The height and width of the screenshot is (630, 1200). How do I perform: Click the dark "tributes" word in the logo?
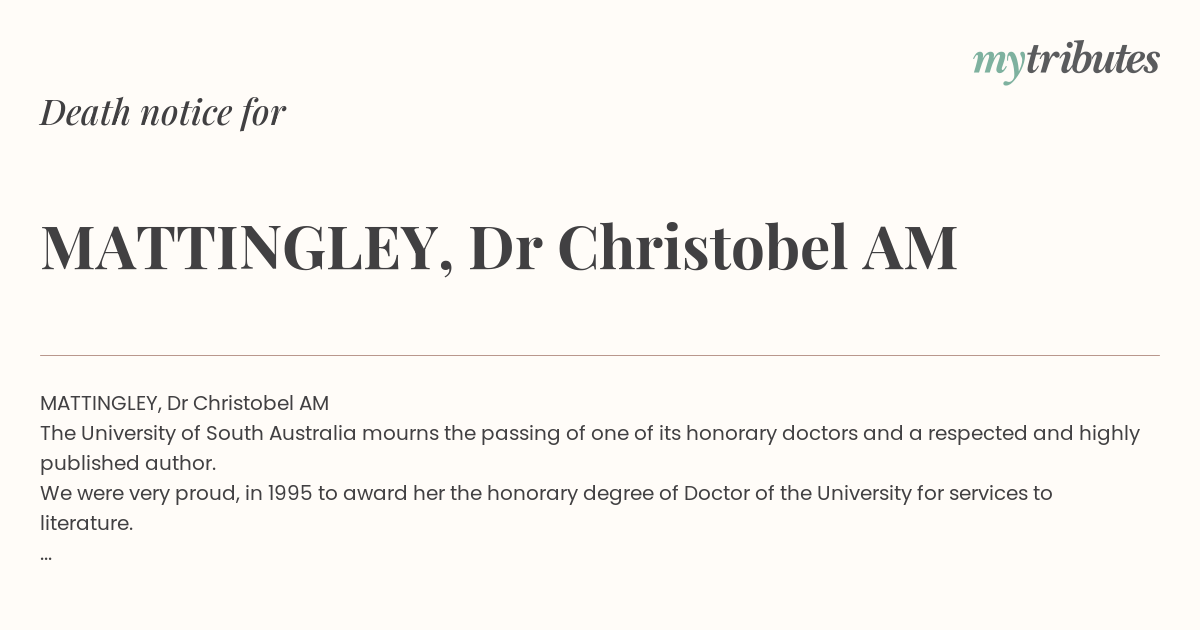1092,59
